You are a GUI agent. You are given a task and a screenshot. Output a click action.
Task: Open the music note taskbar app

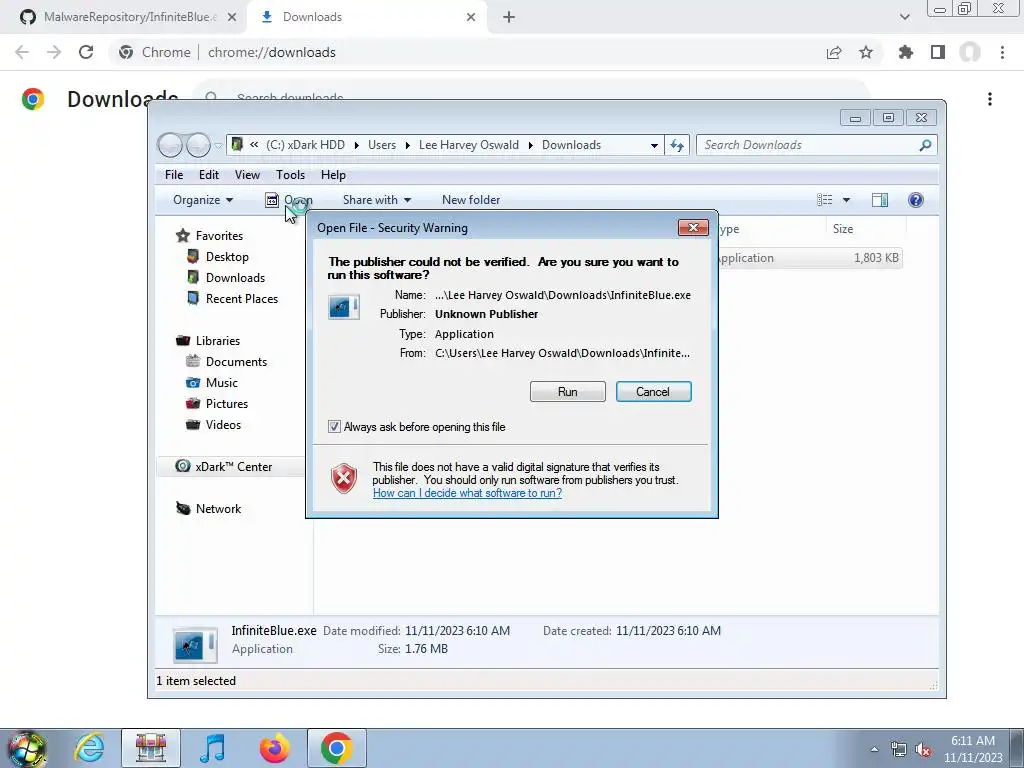pyautogui.click(x=213, y=748)
